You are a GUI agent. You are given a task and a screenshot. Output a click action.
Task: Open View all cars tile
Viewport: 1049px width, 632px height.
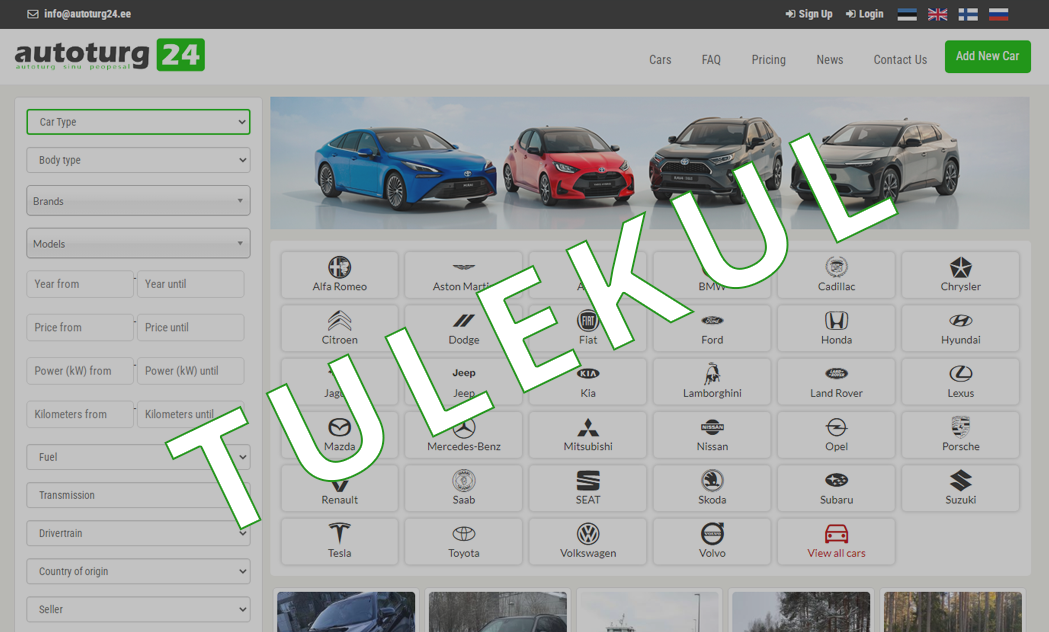pos(836,542)
